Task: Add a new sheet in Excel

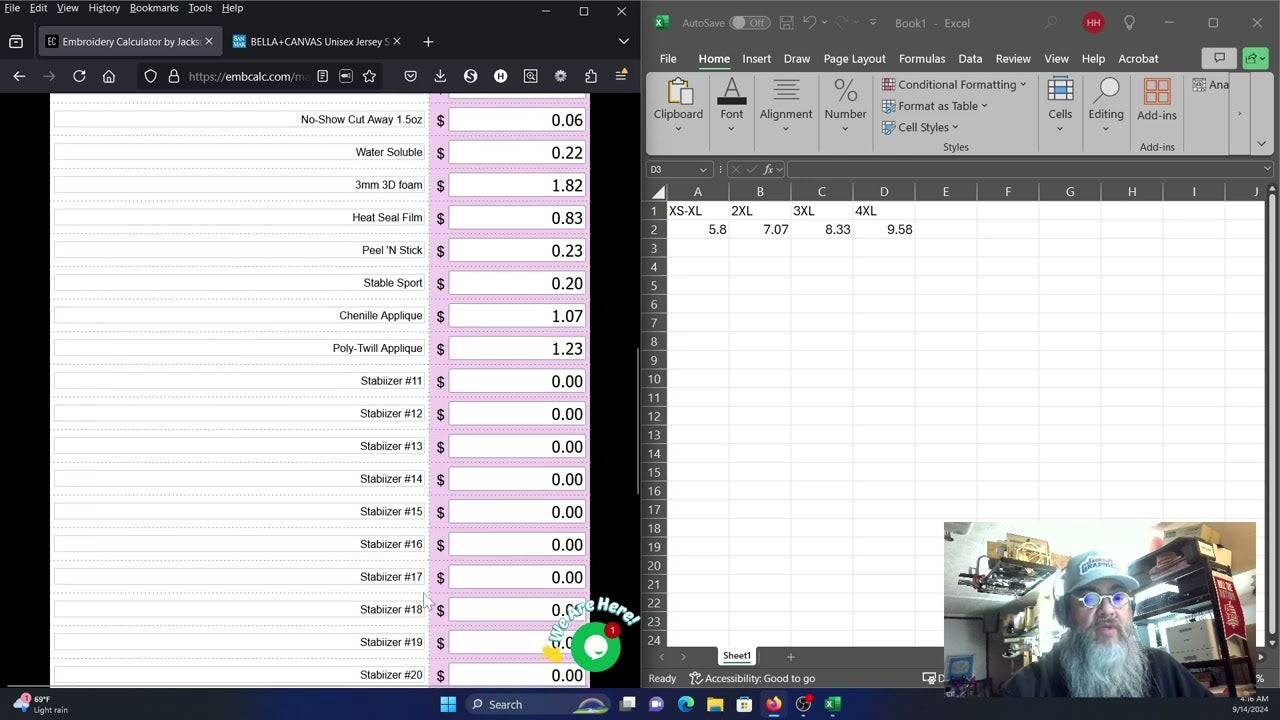Action: [x=790, y=656]
